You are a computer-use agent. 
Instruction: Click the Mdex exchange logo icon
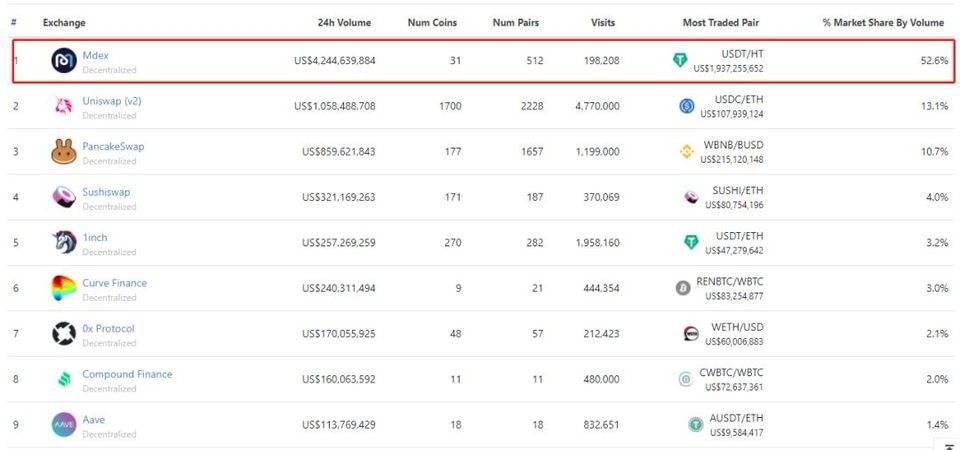tap(64, 61)
